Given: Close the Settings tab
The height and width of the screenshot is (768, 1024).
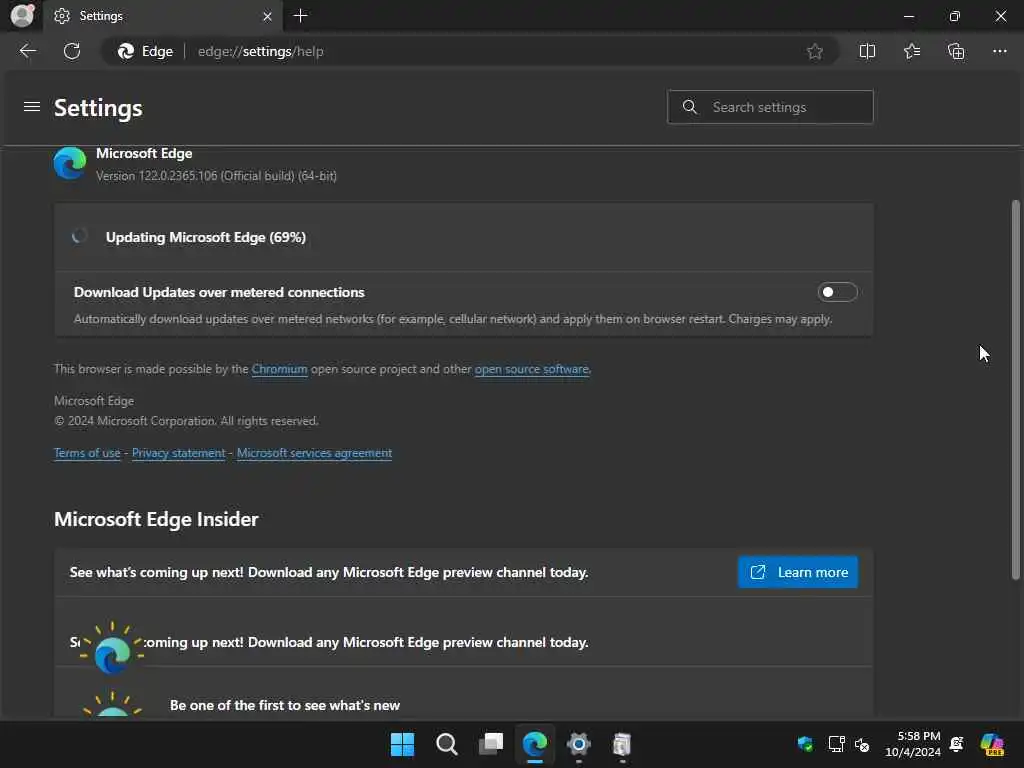Looking at the screenshot, I should click(267, 16).
